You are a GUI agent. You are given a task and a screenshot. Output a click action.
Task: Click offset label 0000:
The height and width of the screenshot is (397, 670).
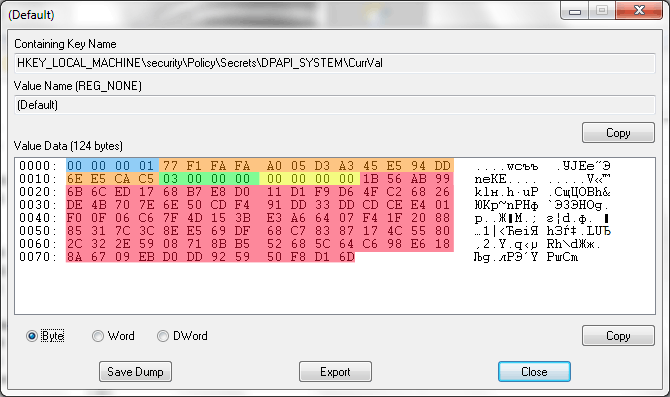38,166
